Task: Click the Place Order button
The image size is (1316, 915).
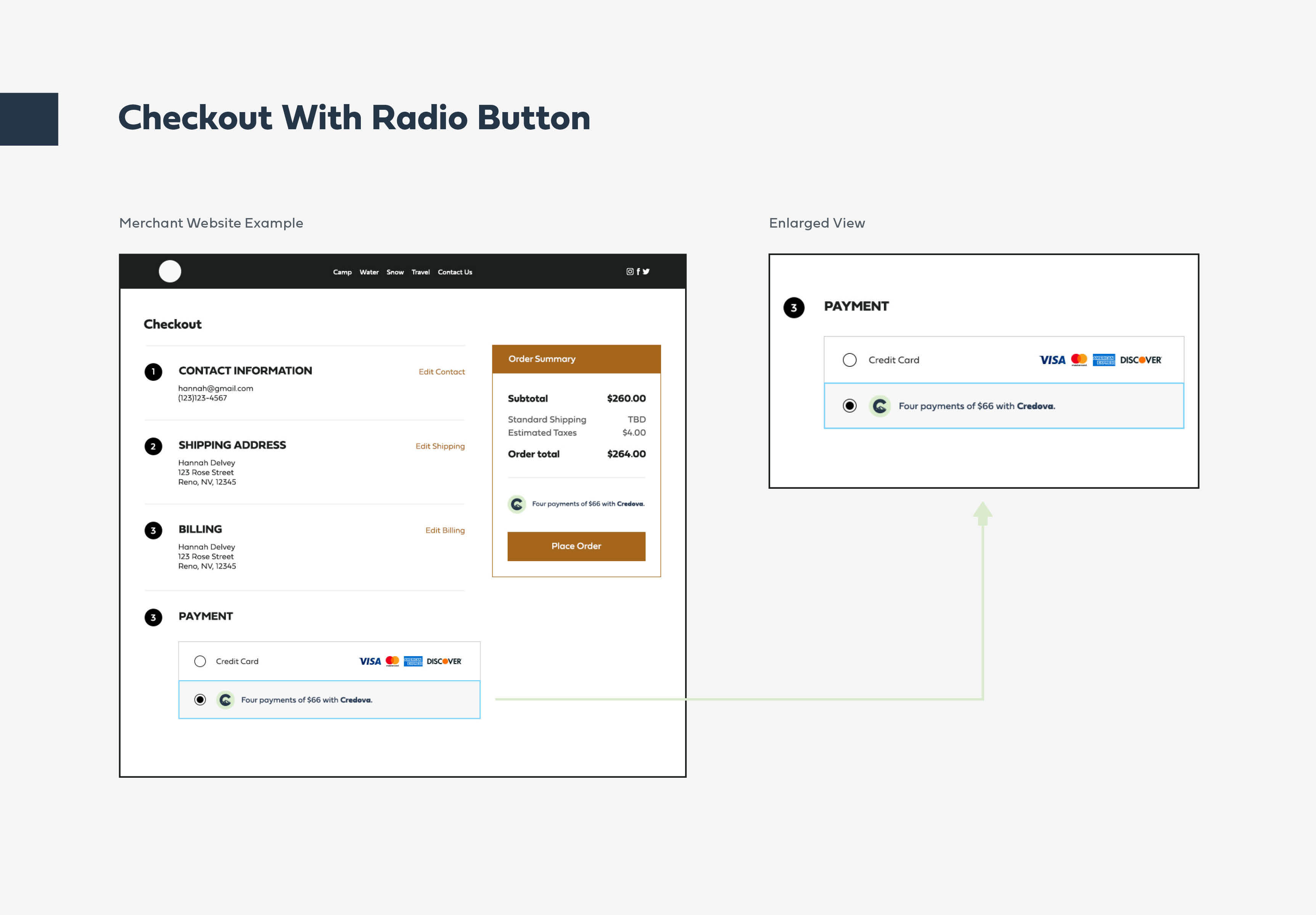Action: 576,546
